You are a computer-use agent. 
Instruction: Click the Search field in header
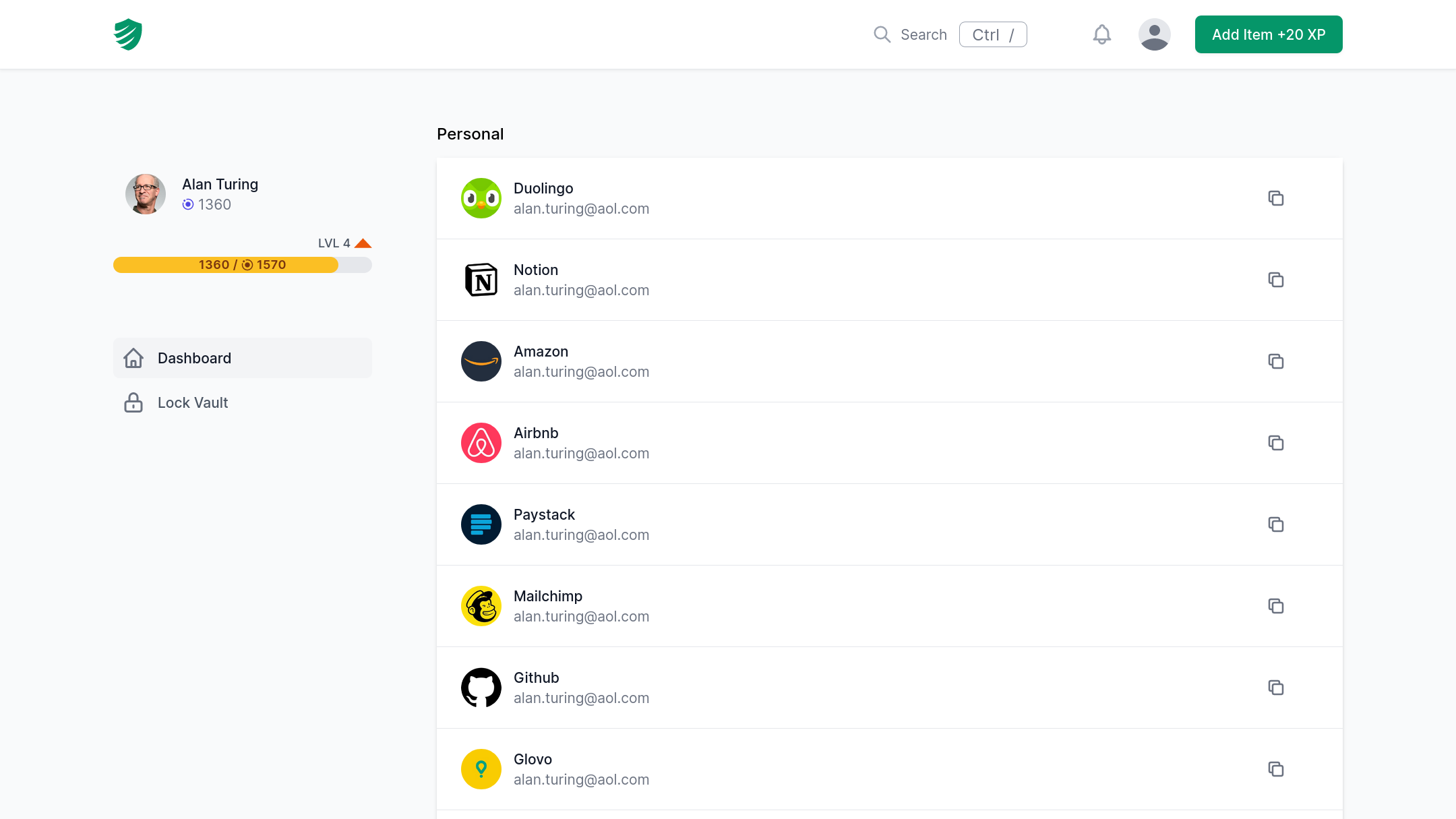(x=923, y=34)
